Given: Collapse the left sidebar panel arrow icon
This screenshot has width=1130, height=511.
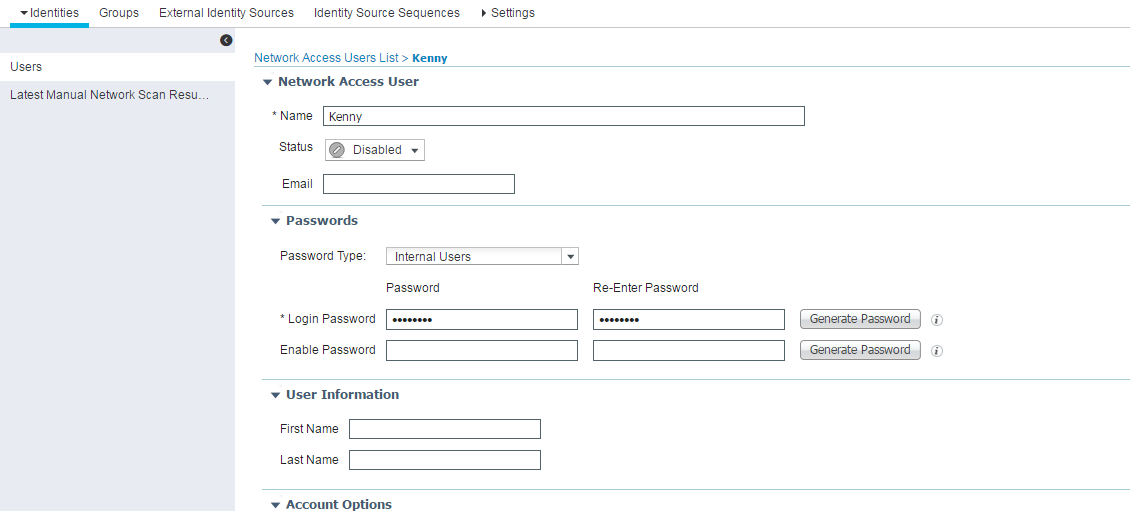Looking at the screenshot, I should (x=226, y=40).
